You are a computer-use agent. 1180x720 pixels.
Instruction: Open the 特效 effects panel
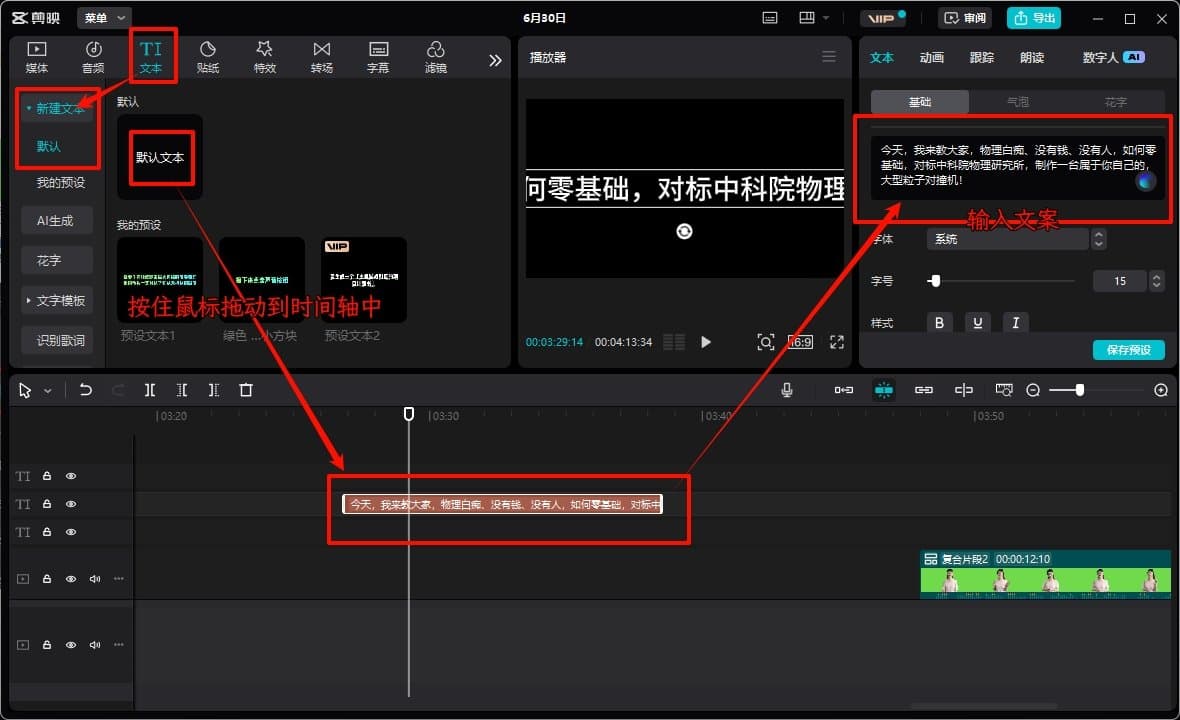[x=264, y=57]
